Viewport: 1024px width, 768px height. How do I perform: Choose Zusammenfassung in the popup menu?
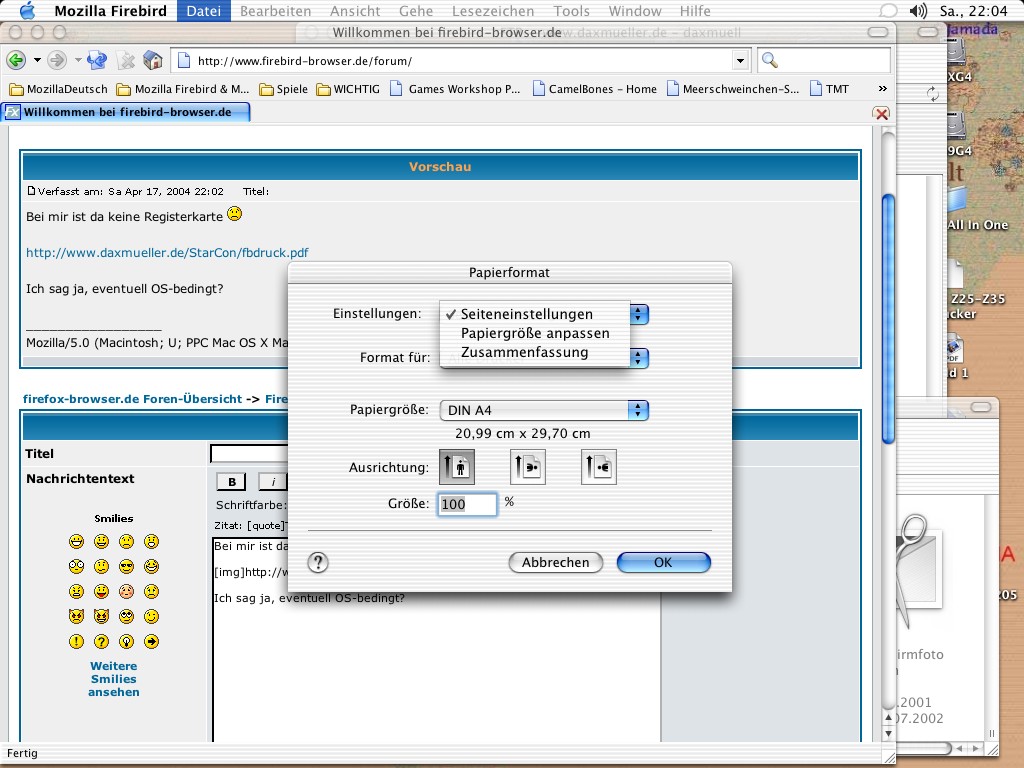[535, 352]
